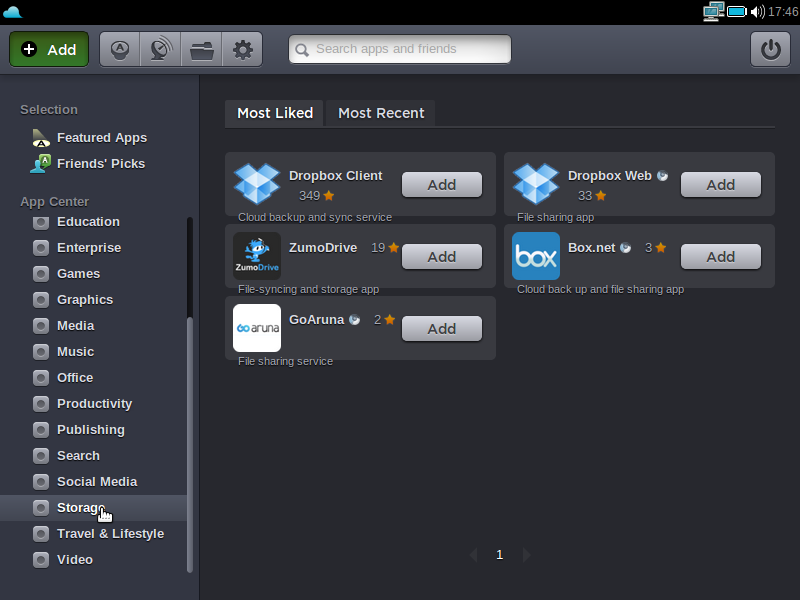Click the power button icon

[770, 49]
